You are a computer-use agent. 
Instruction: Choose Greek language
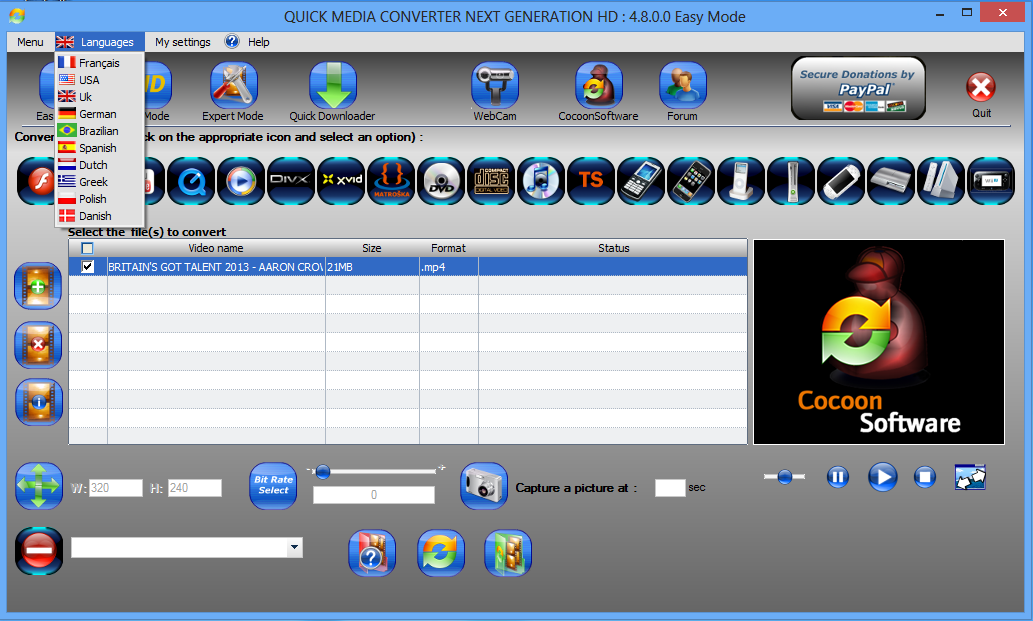point(99,182)
